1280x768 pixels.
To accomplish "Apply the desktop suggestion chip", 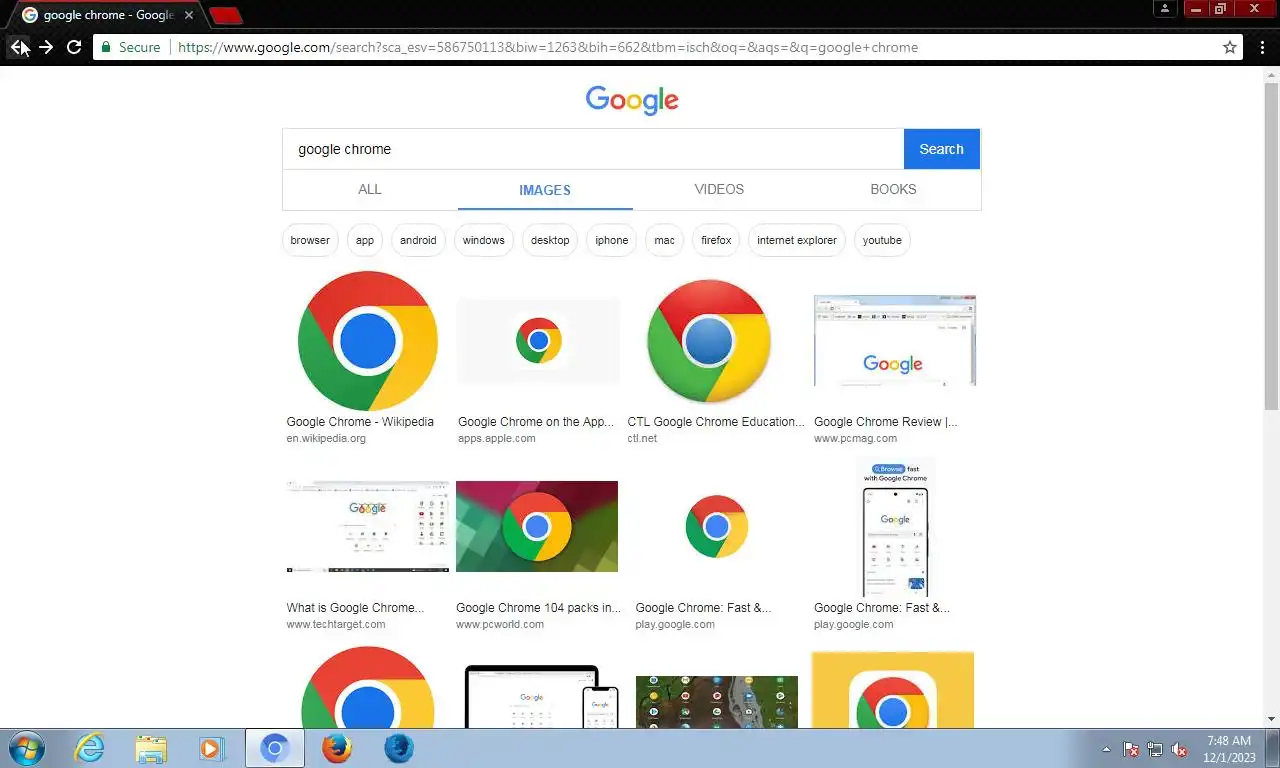I will 550,240.
